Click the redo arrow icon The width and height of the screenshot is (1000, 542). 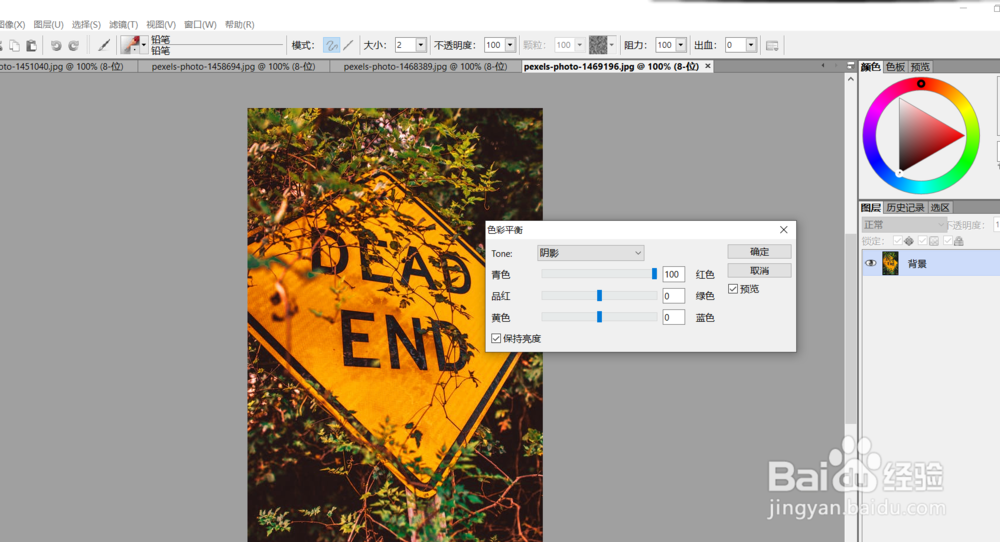[73, 45]
